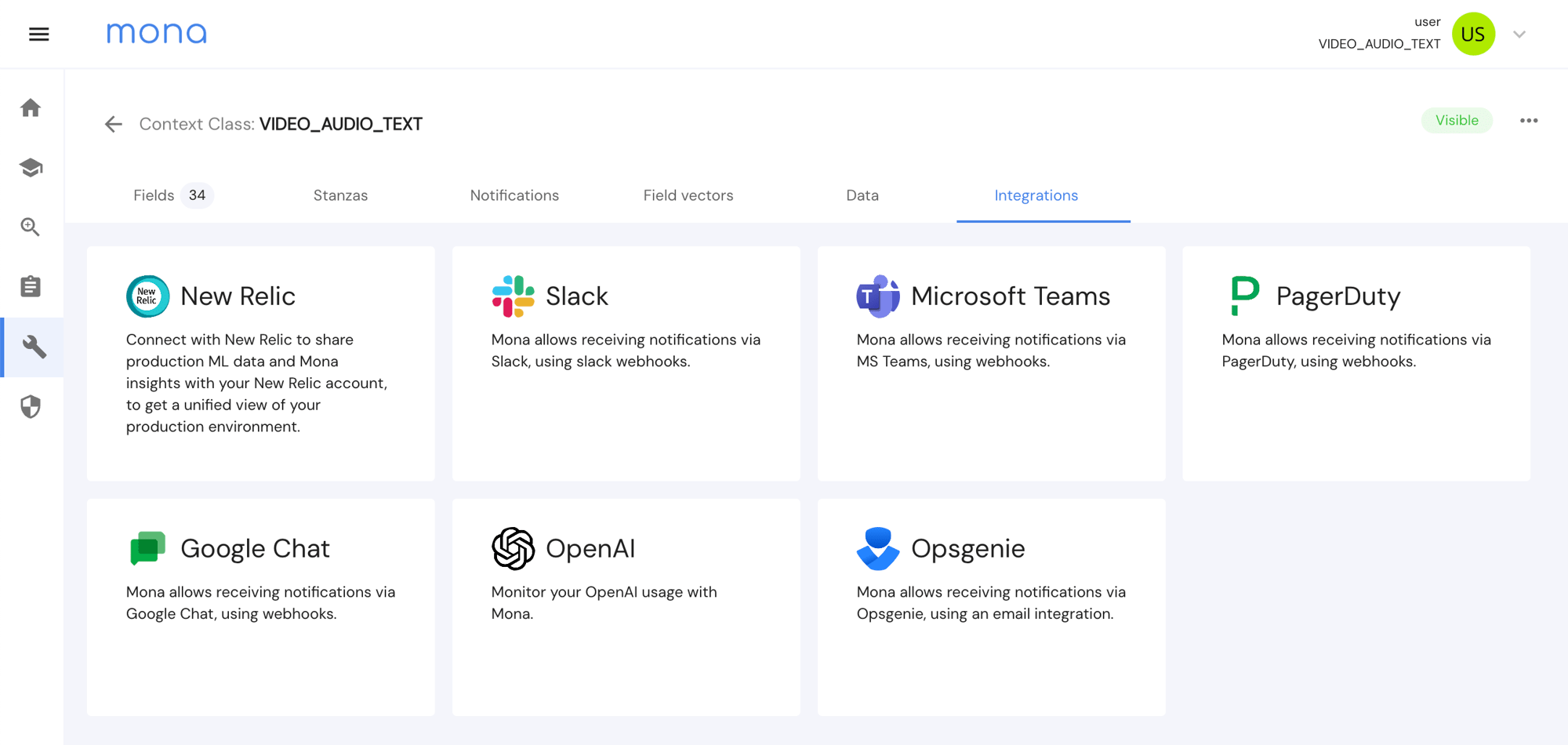
Task: Open the PagerDuty integration title
Action: 1338,296
